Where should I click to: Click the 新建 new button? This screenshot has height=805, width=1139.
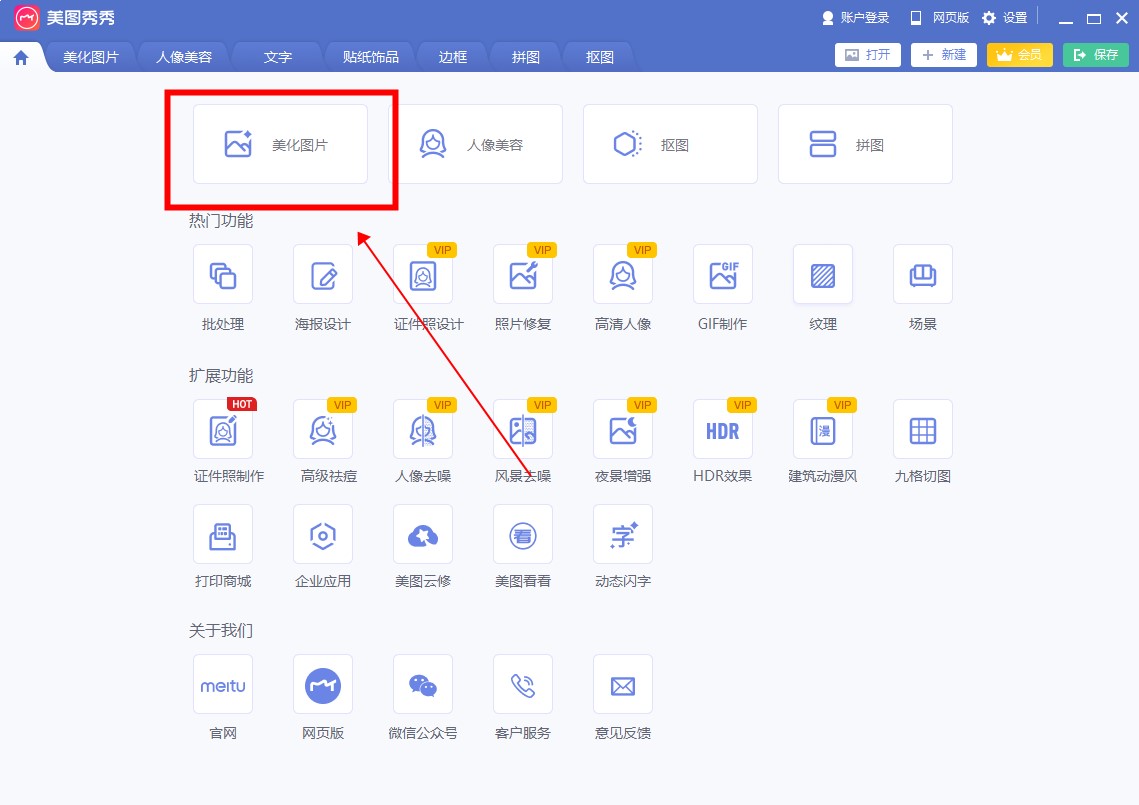coord(943,55)
